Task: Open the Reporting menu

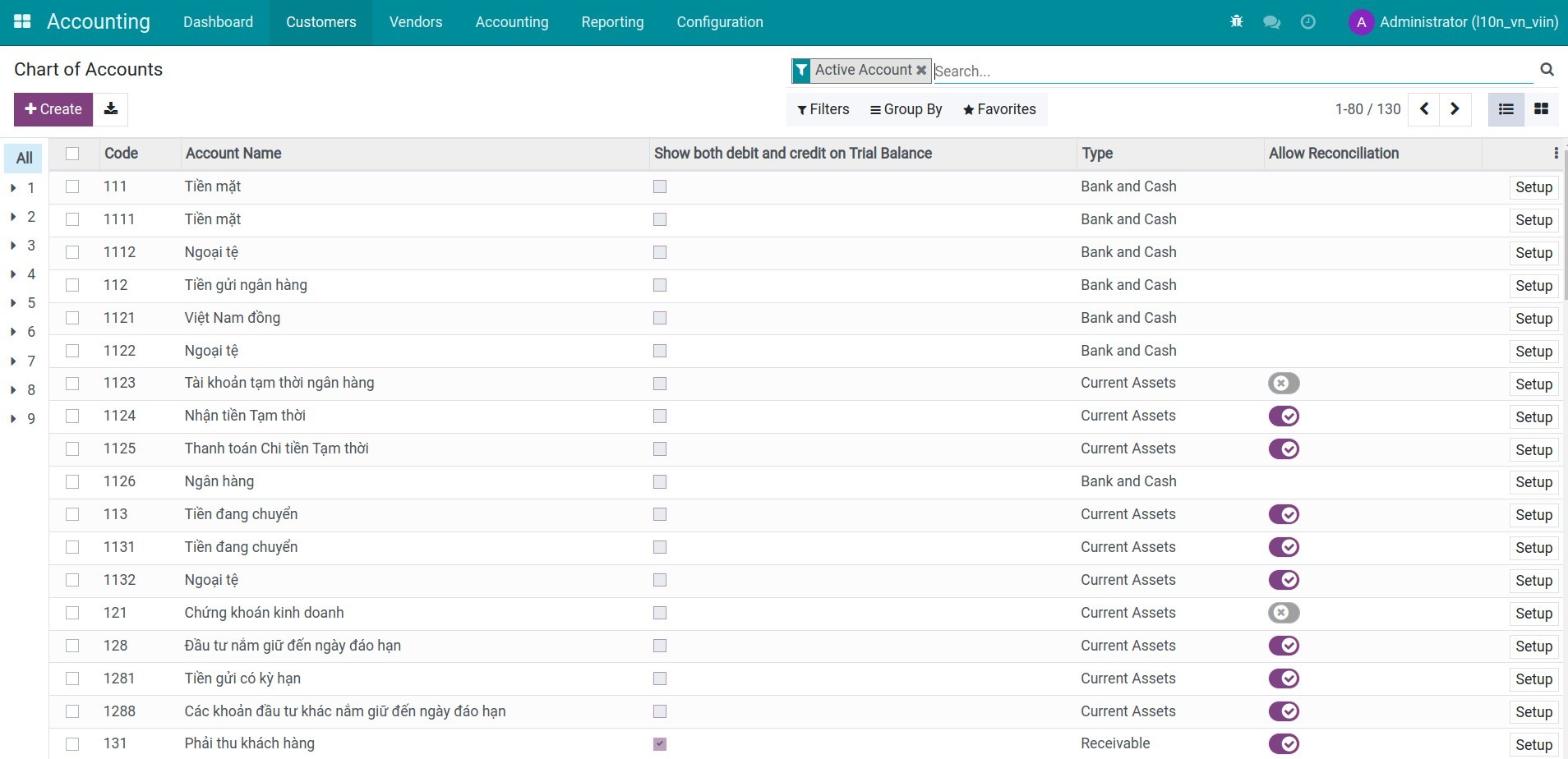Action: point(612,22)
